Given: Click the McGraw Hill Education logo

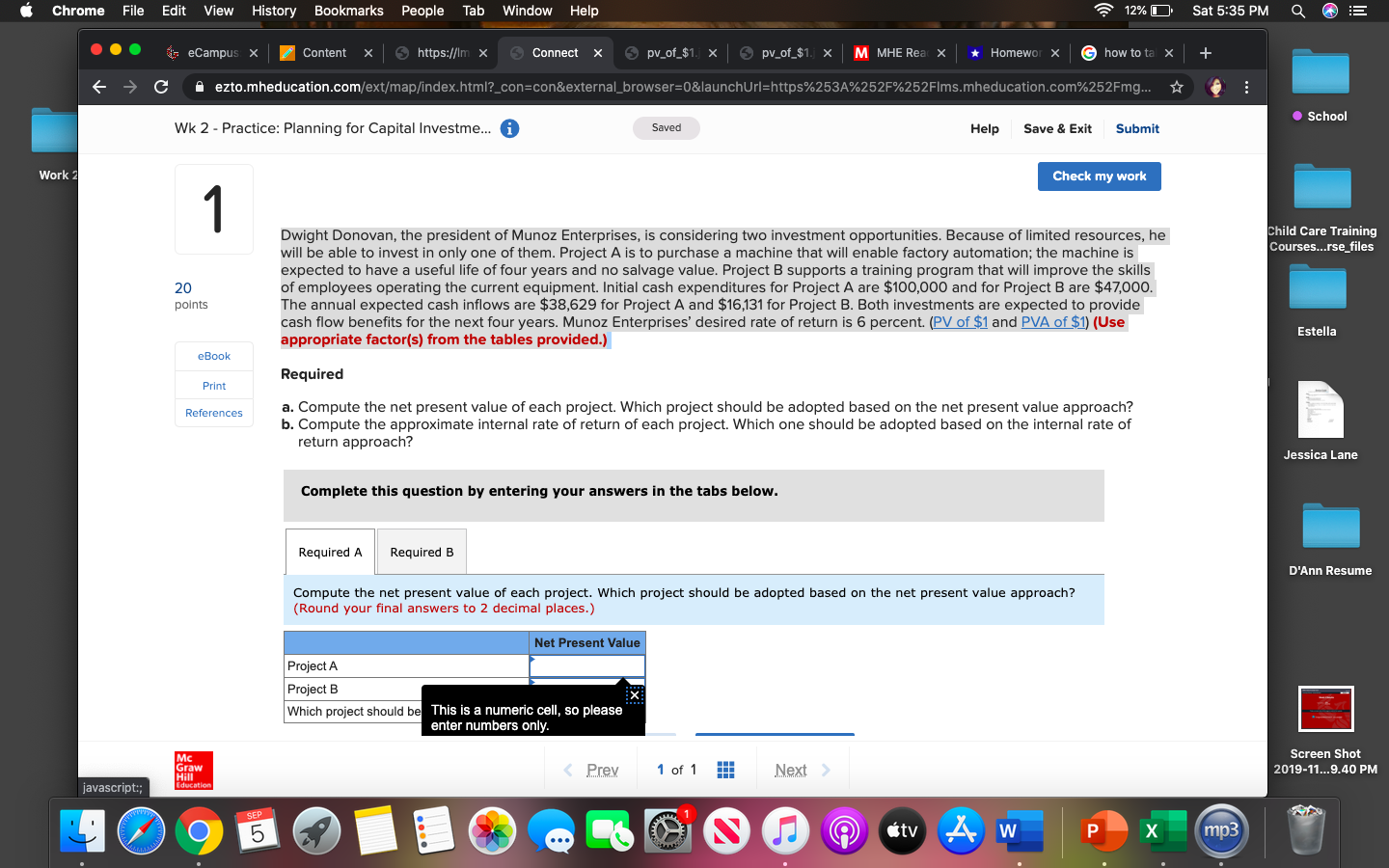Looking at the screenshot, I should 193,771.
